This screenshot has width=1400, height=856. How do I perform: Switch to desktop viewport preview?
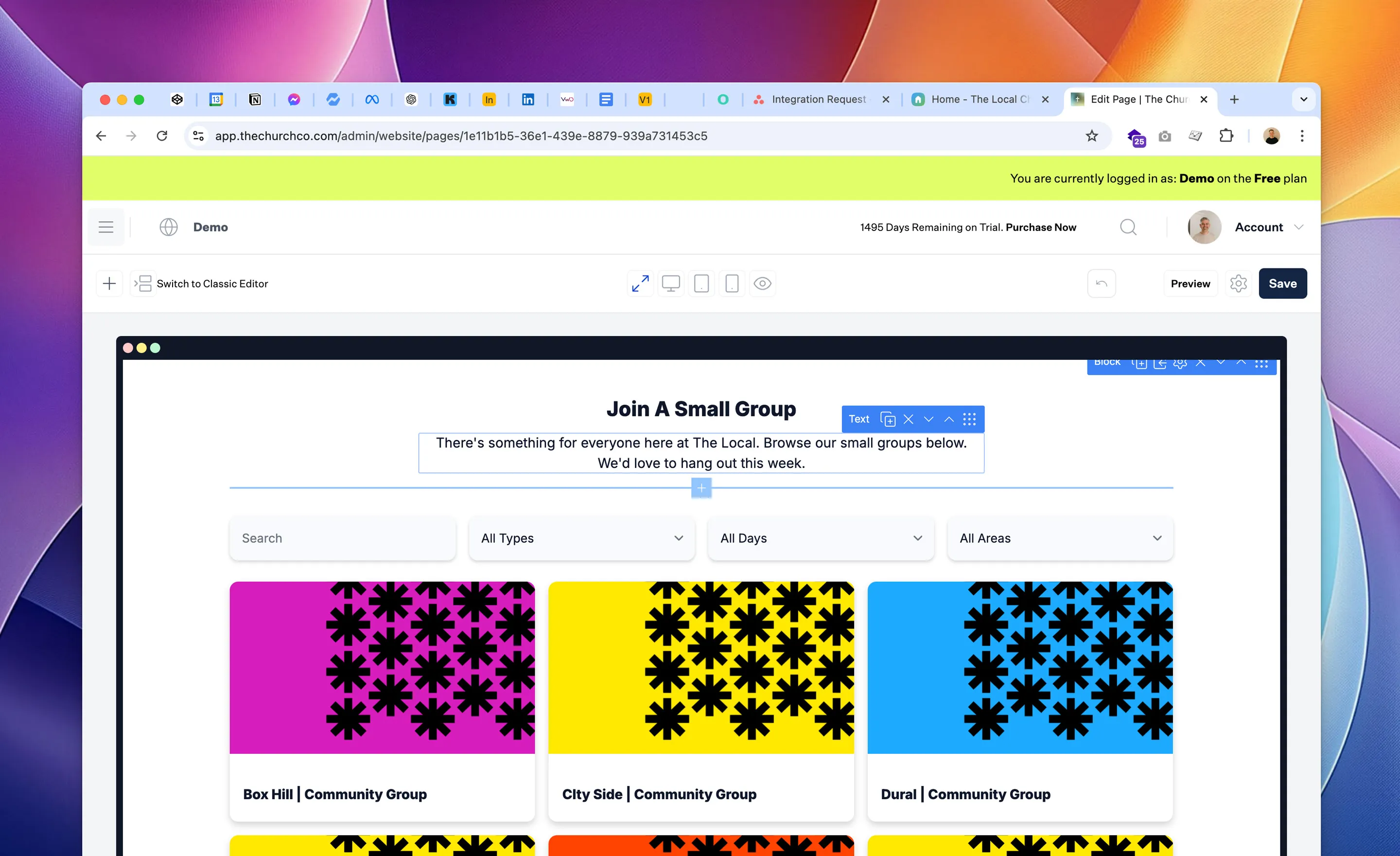pyautogui.click(x=670, y=283)
